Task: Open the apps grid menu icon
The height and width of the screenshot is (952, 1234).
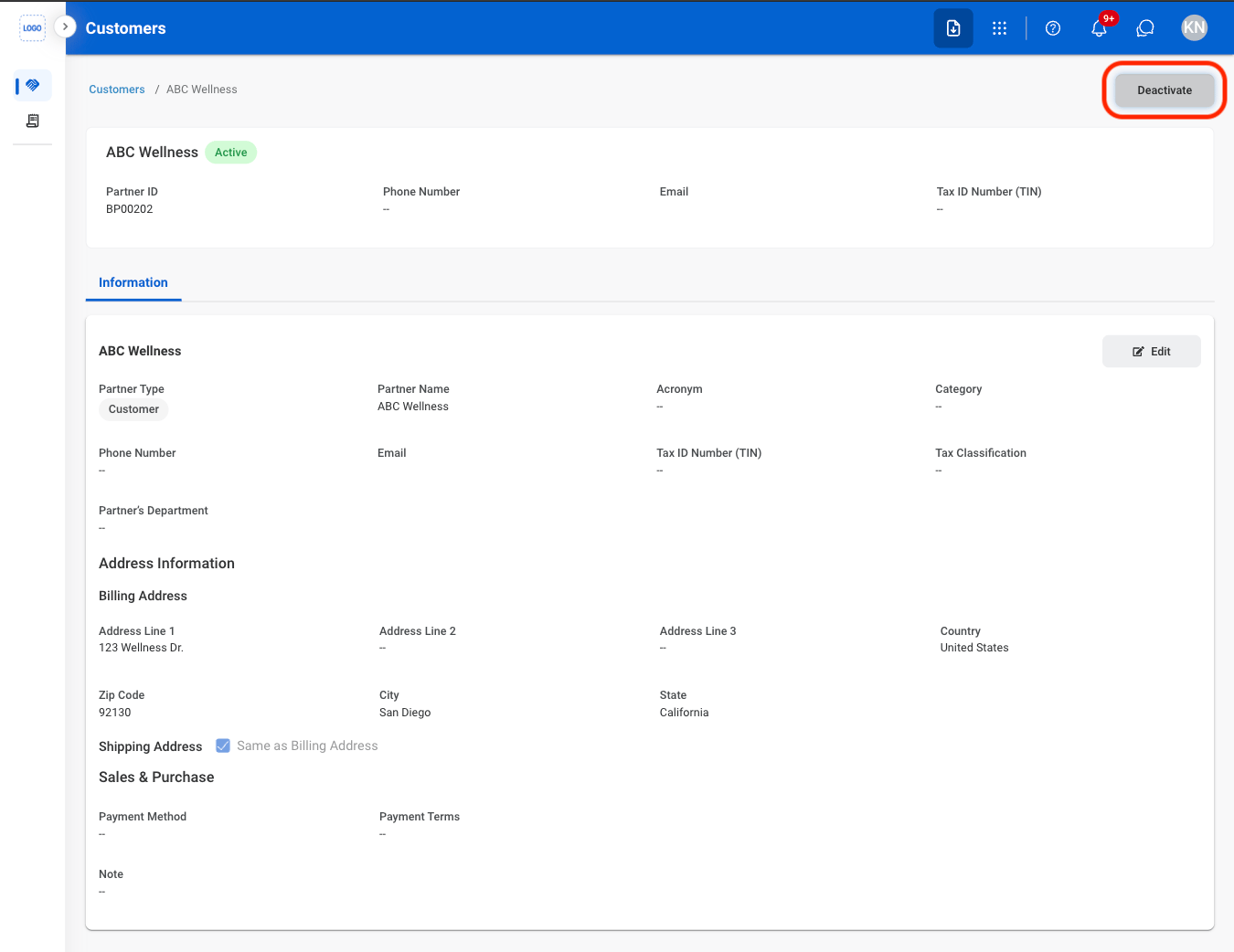Action: (999, 28)
